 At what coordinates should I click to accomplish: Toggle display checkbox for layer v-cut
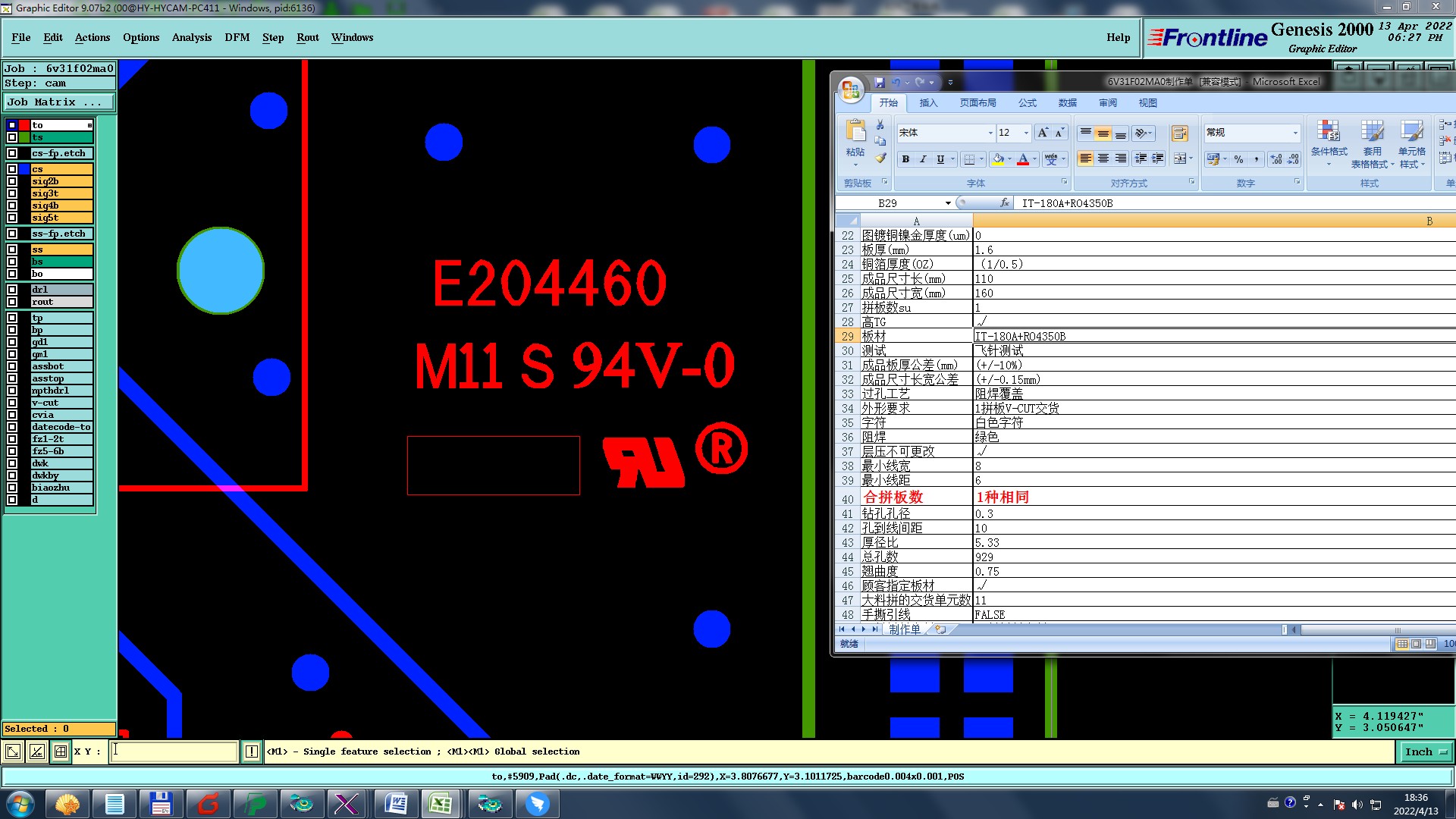point(12,403)
